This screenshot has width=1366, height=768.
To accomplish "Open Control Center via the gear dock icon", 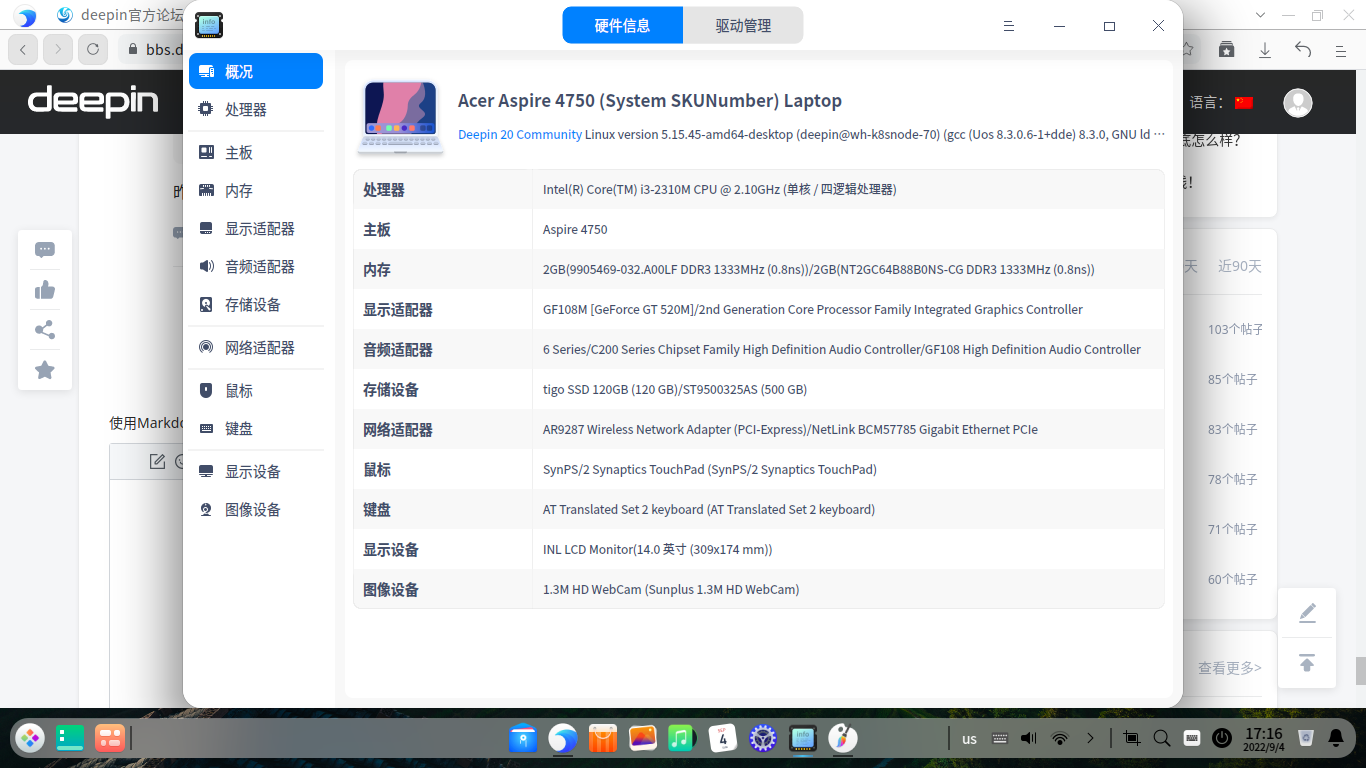I will click(762, 738).
